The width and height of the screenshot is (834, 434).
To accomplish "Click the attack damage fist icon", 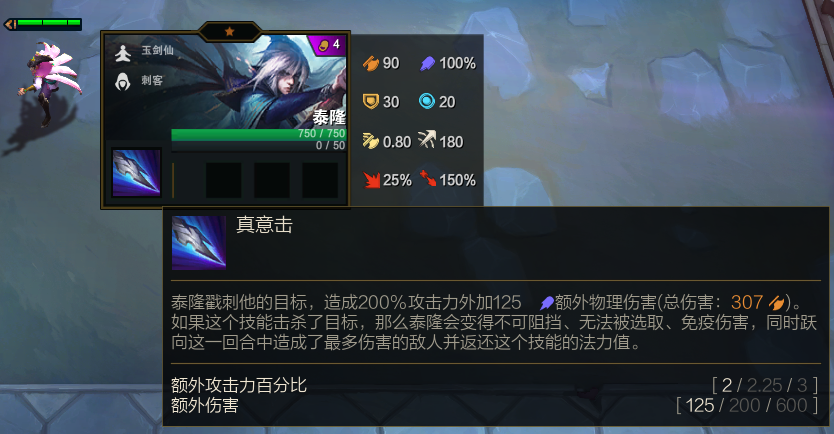I will pos(371,63).
